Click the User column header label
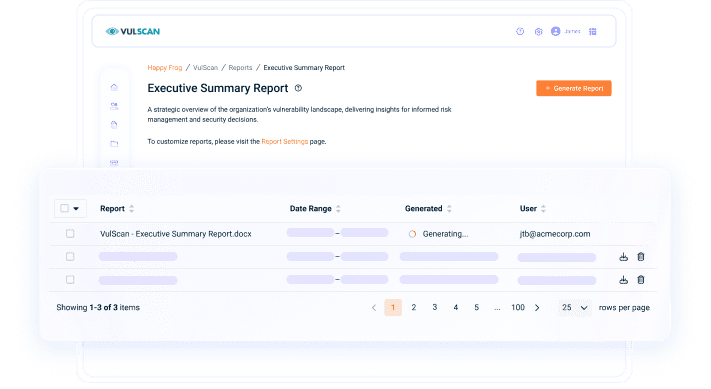The image size is (711, 389). coord(528,209)
